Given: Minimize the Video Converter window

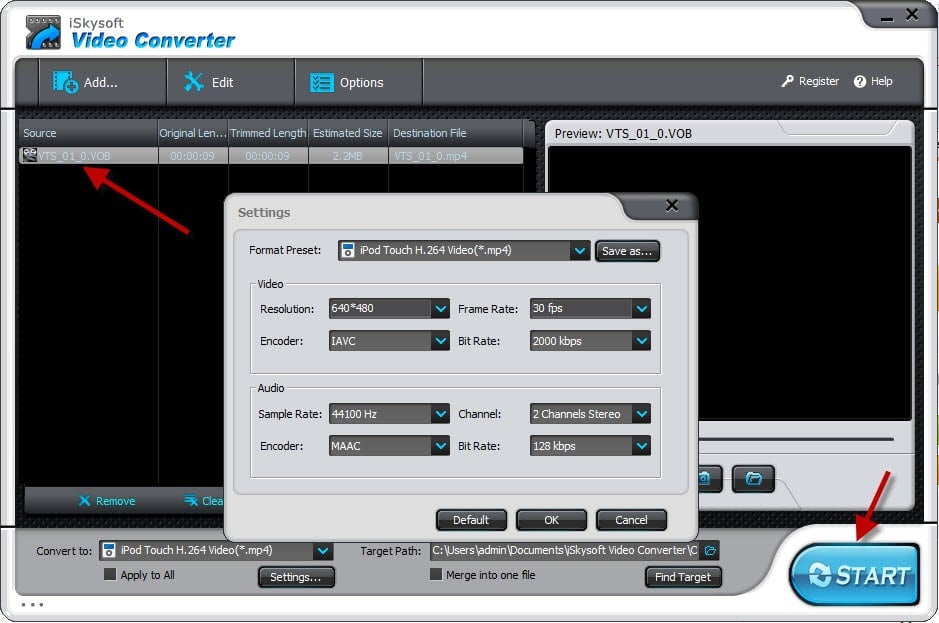Looking at the screenshot, I should [887, 18].
